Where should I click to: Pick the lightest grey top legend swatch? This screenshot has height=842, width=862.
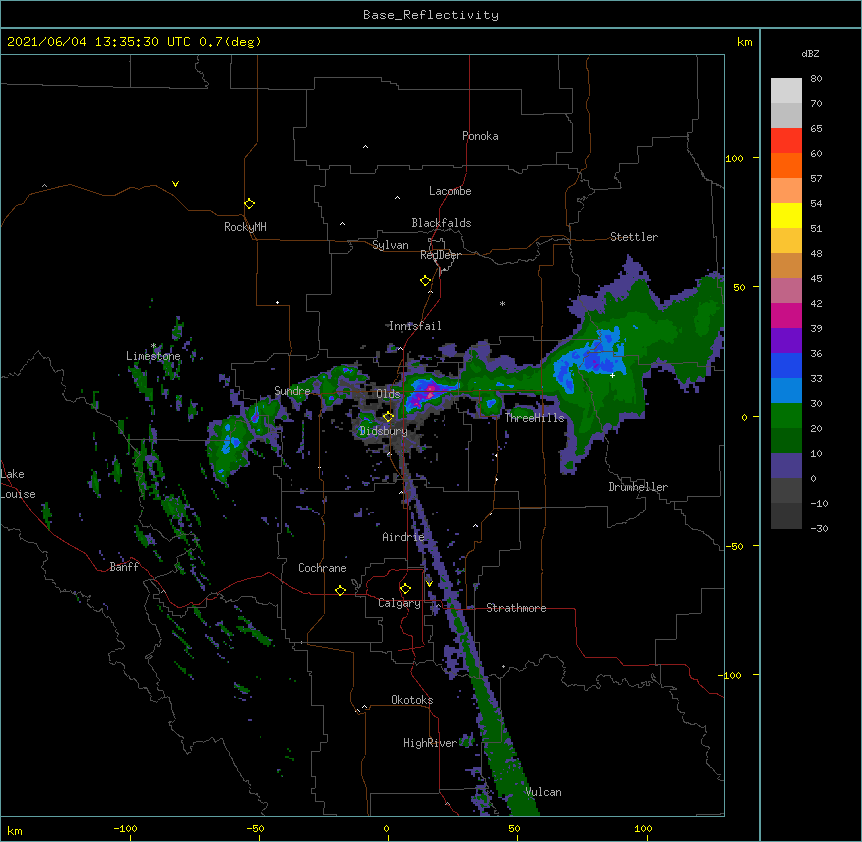[786, 91]
